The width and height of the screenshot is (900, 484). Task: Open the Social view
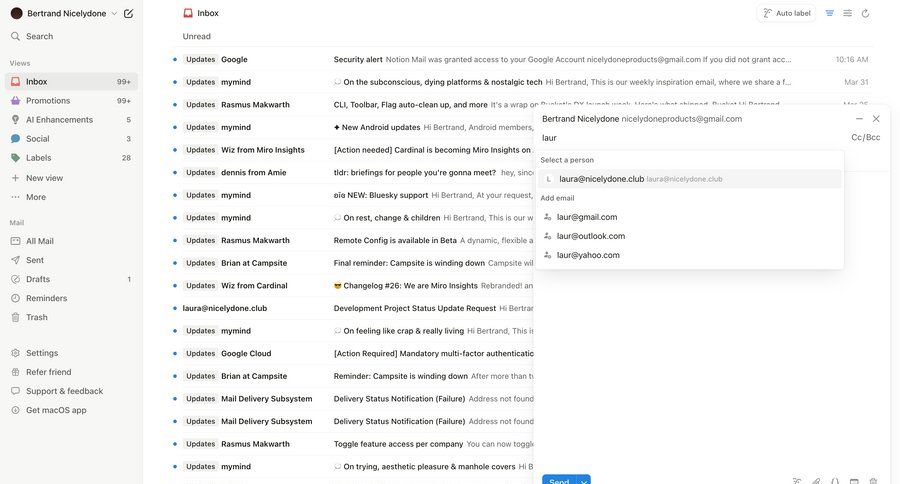(71, 138)
